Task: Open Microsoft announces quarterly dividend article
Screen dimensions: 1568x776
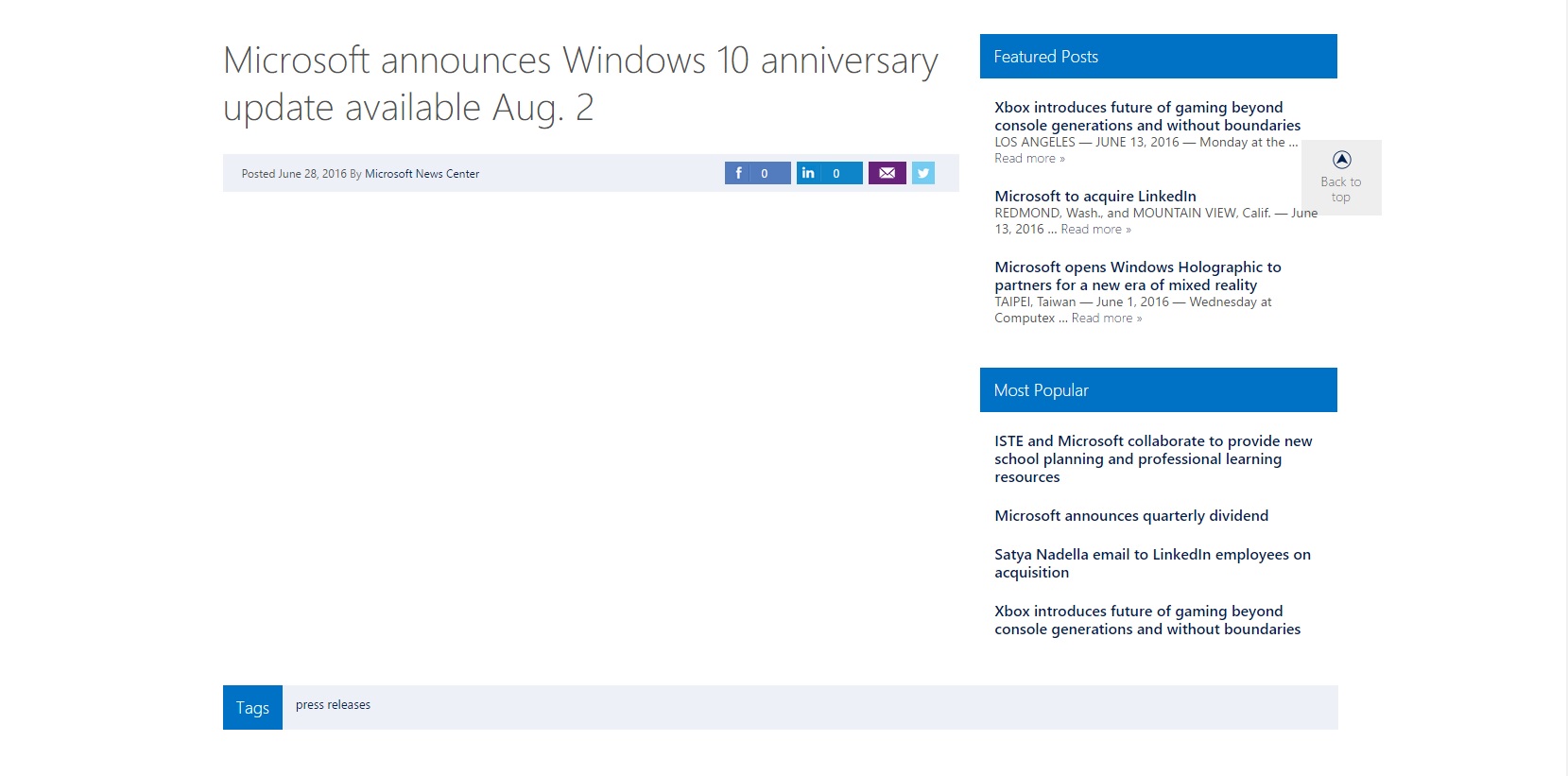Action: point(1131,515)
